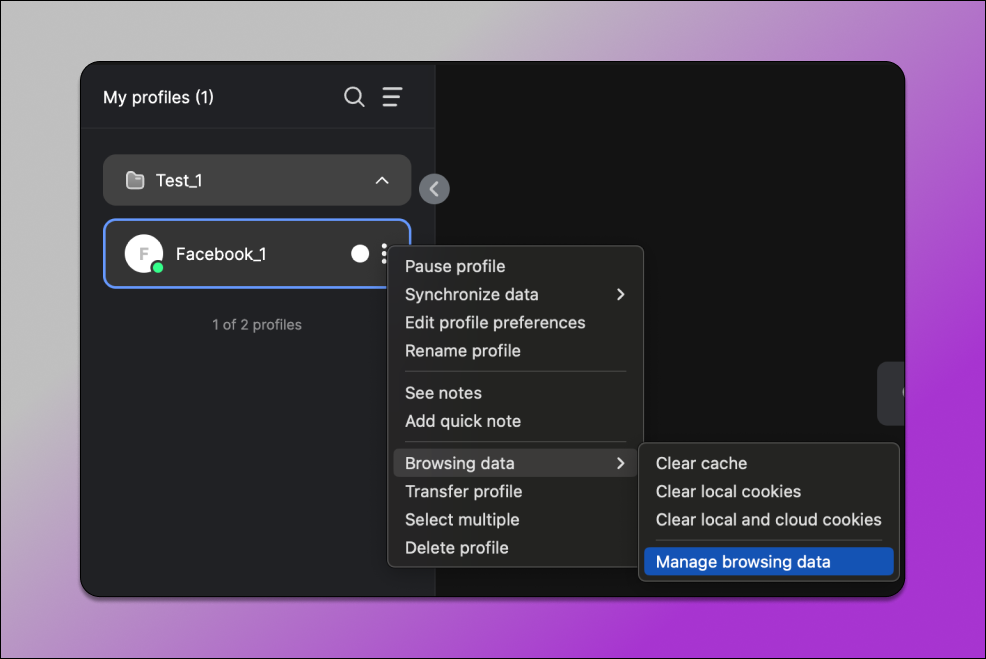The image size is (986, 659).
Task: Click the Facebook_1 avatar icon
Action: [x=144, y=254]
